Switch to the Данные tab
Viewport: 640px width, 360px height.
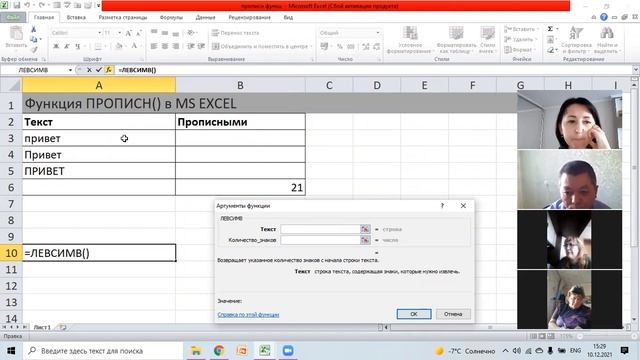tap(205, 17)
